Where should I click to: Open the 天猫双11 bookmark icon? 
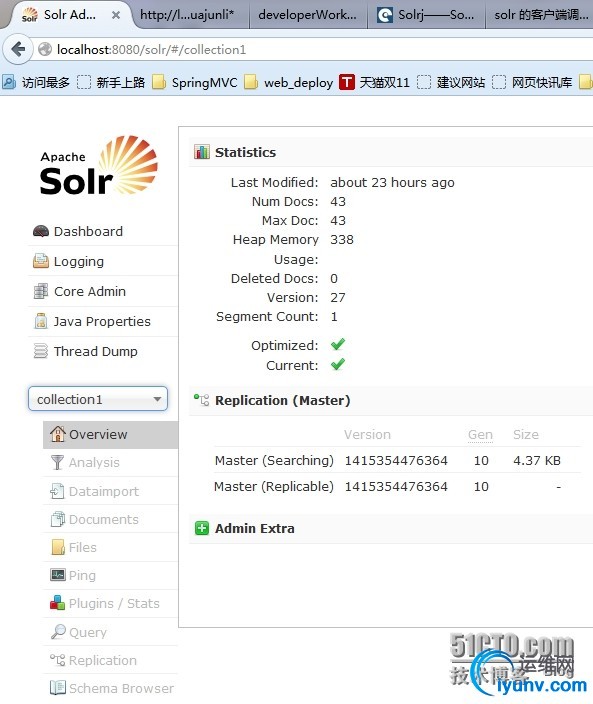point(347,83)
